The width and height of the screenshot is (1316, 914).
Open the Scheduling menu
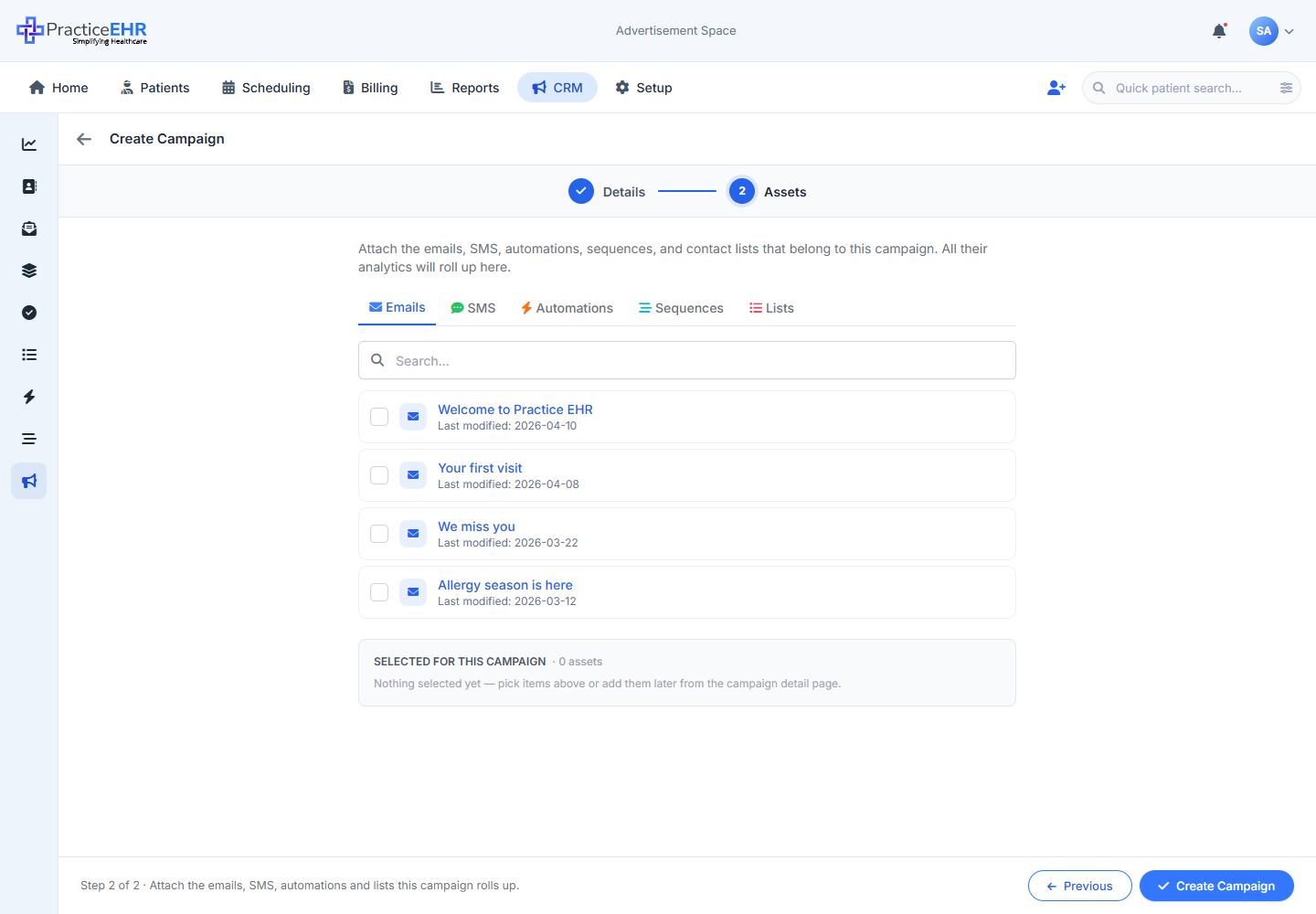266,88
